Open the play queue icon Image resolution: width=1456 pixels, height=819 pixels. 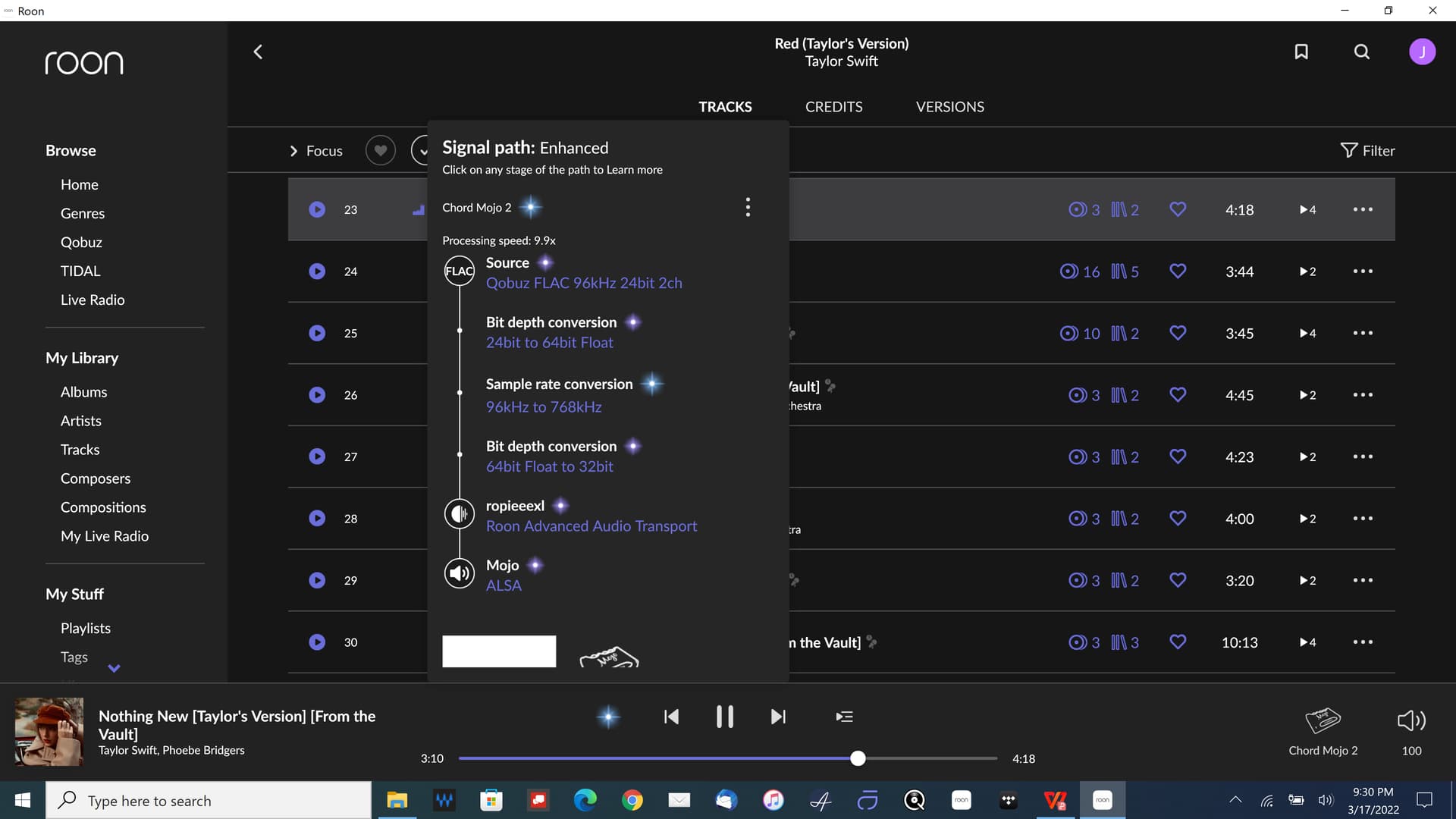point(844,717)
